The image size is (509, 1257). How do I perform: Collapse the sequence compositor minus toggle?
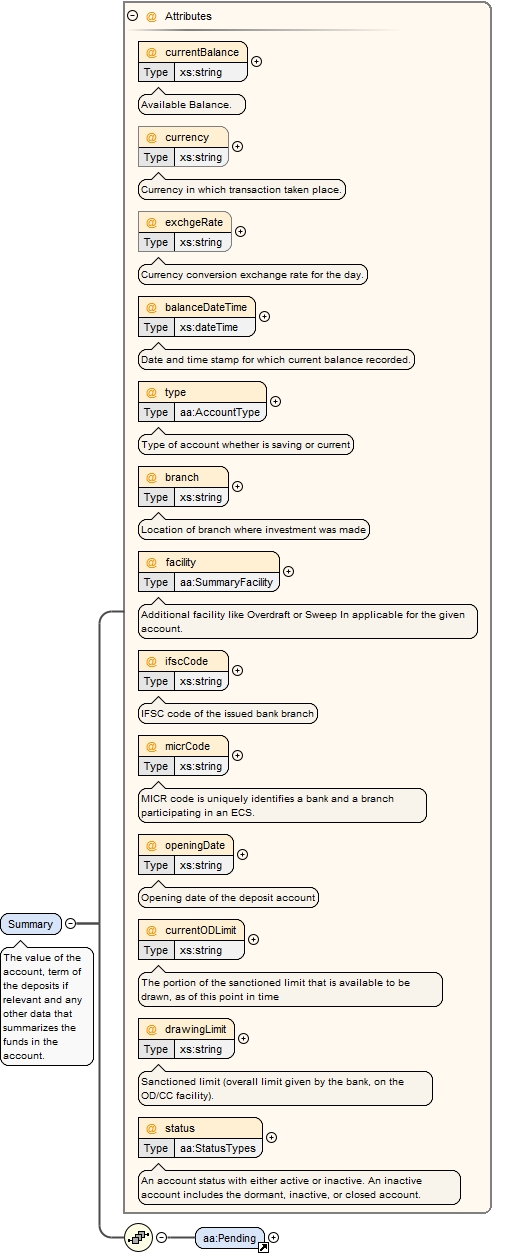coord(161,1238)
